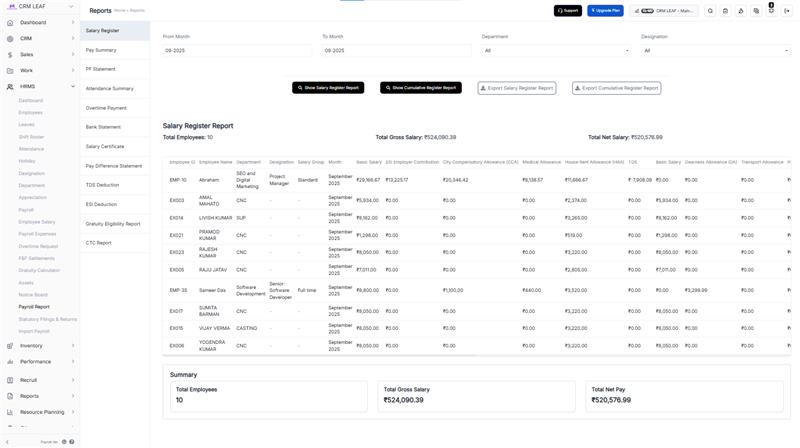800x448 pixels.
Task: Collapse sidebar using bottom-left arrow
Action: [x=7, y=442]
